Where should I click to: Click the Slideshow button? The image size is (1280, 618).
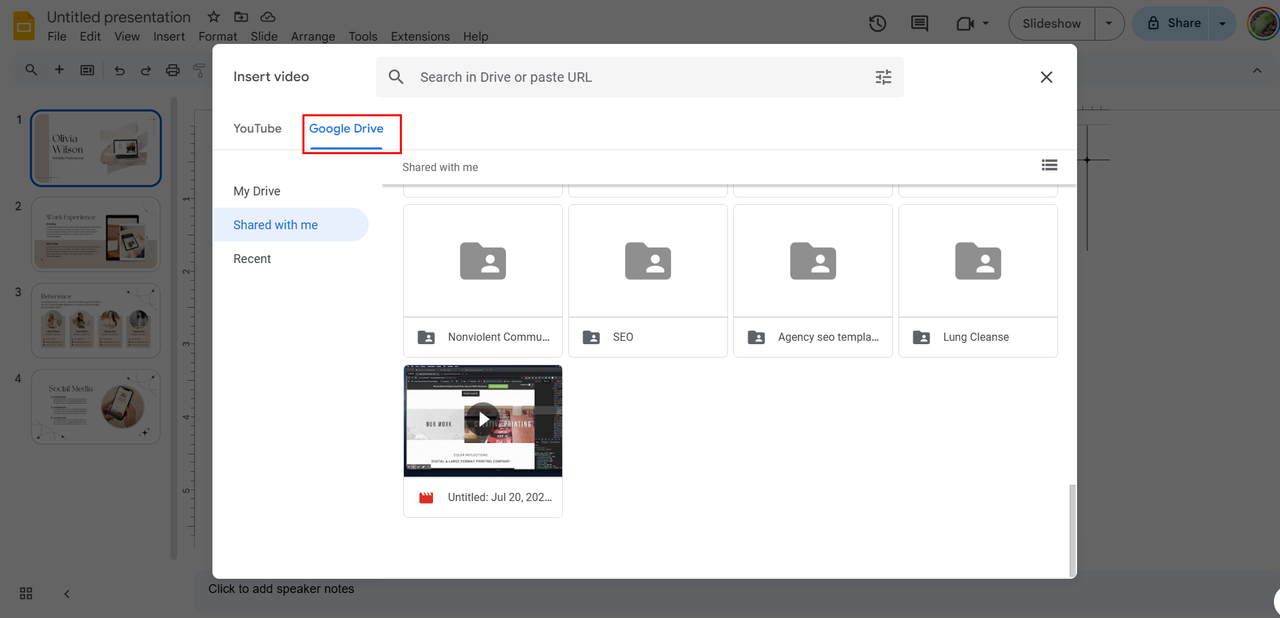click(x=1052, y=23)
